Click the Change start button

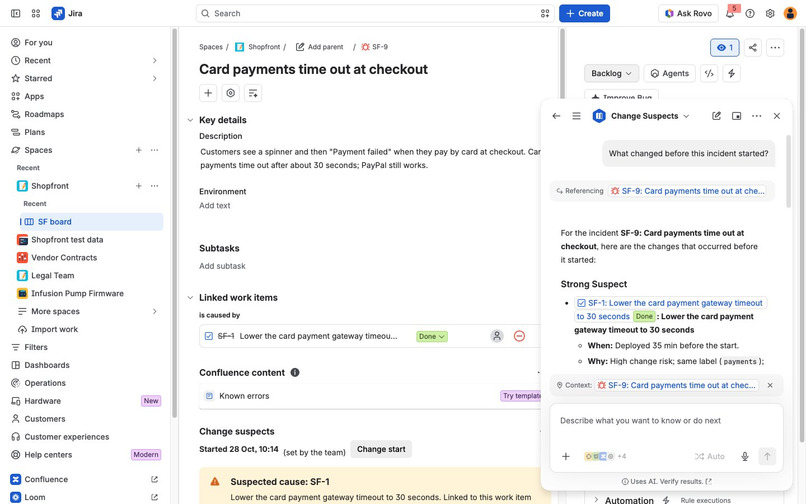(x=381, y=449)
